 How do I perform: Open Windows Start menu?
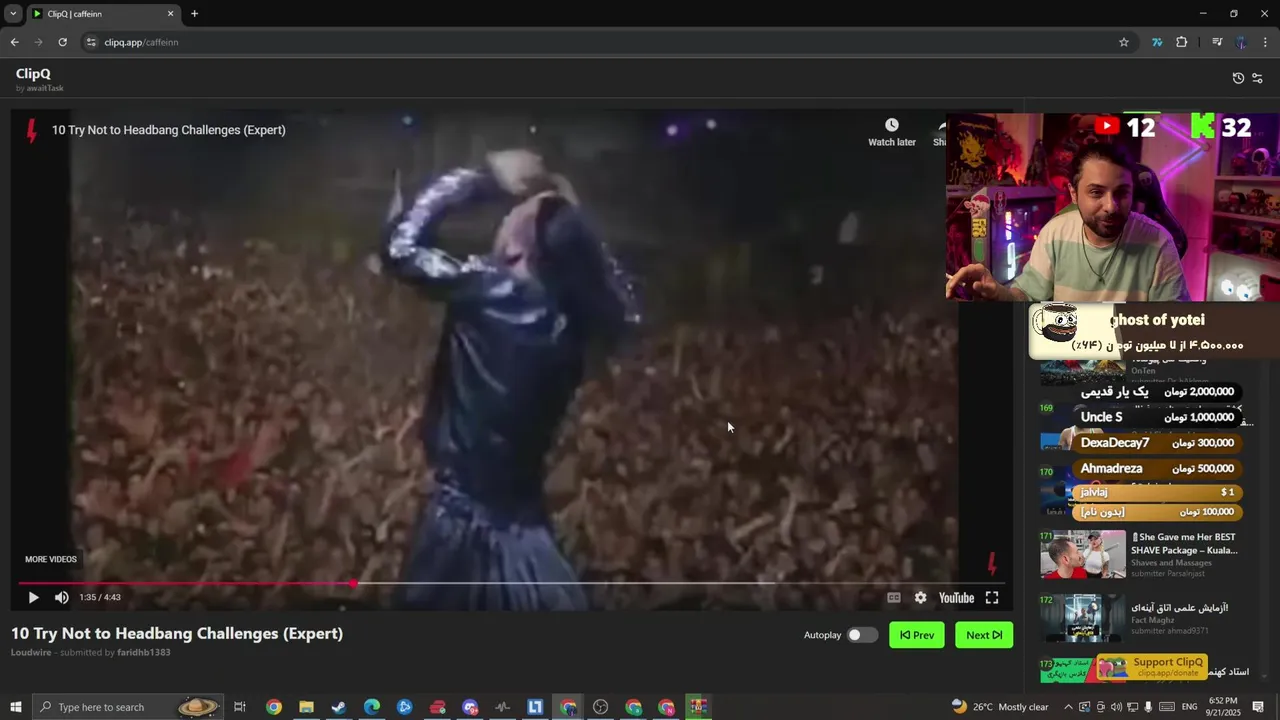point(15,707)
